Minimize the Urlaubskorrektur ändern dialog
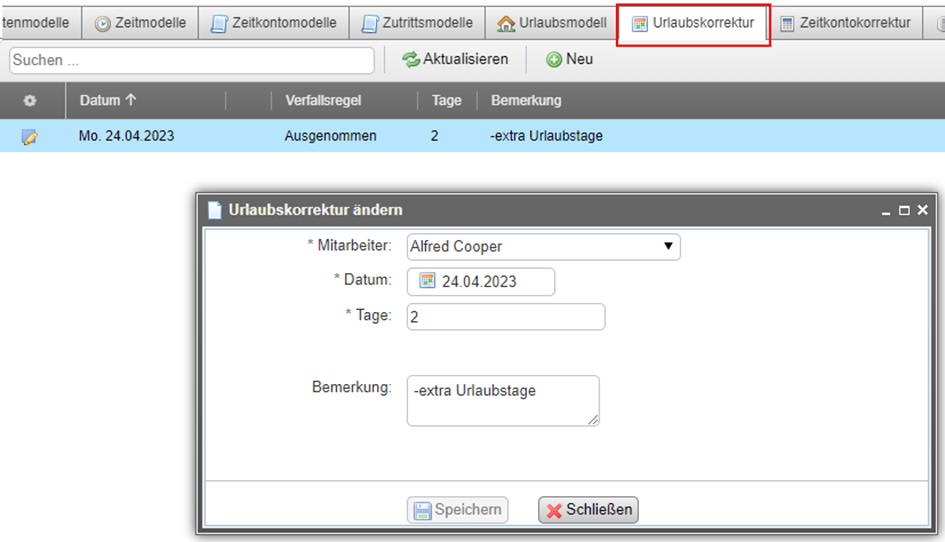This screenshot has width=945, height=542. pyautogui.click(x=886, y=211)
